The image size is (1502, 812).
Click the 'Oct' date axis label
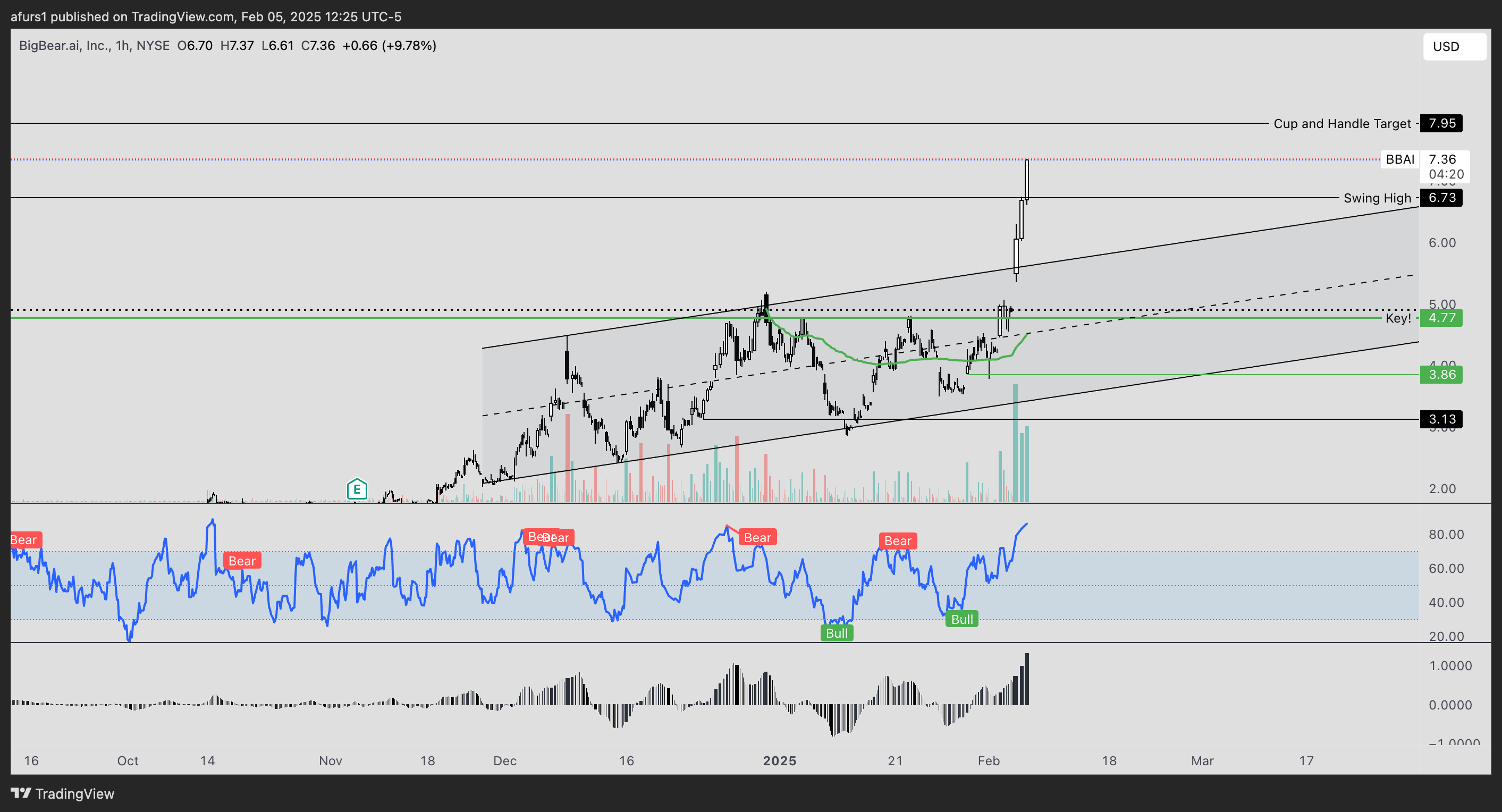(x=128, y=760)
